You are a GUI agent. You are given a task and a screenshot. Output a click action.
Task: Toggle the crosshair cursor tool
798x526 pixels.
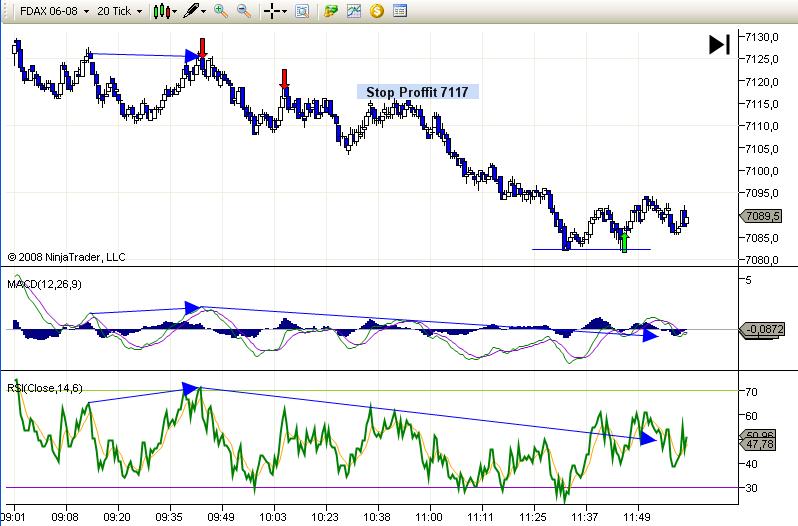click(x=270, y=12)
